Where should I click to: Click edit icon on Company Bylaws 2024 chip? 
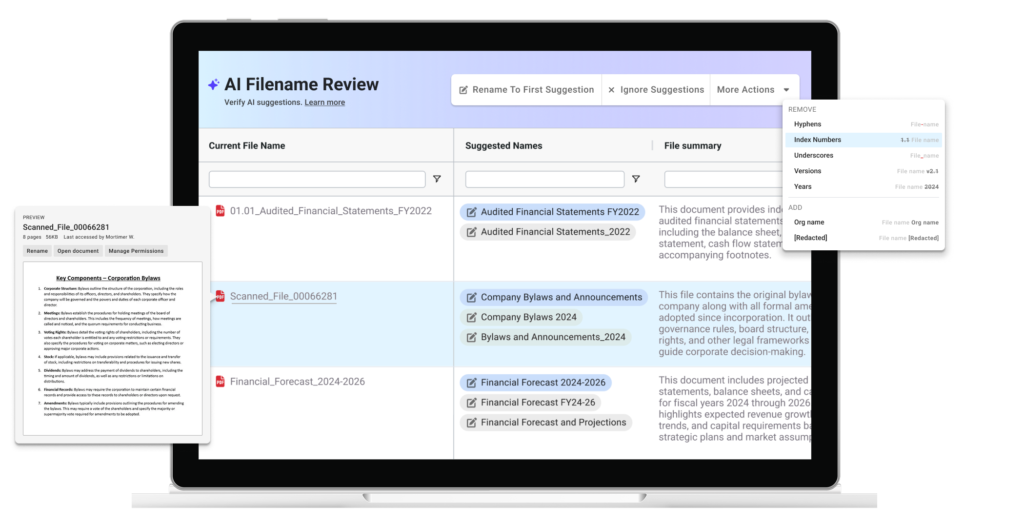(x=471, y=318)
